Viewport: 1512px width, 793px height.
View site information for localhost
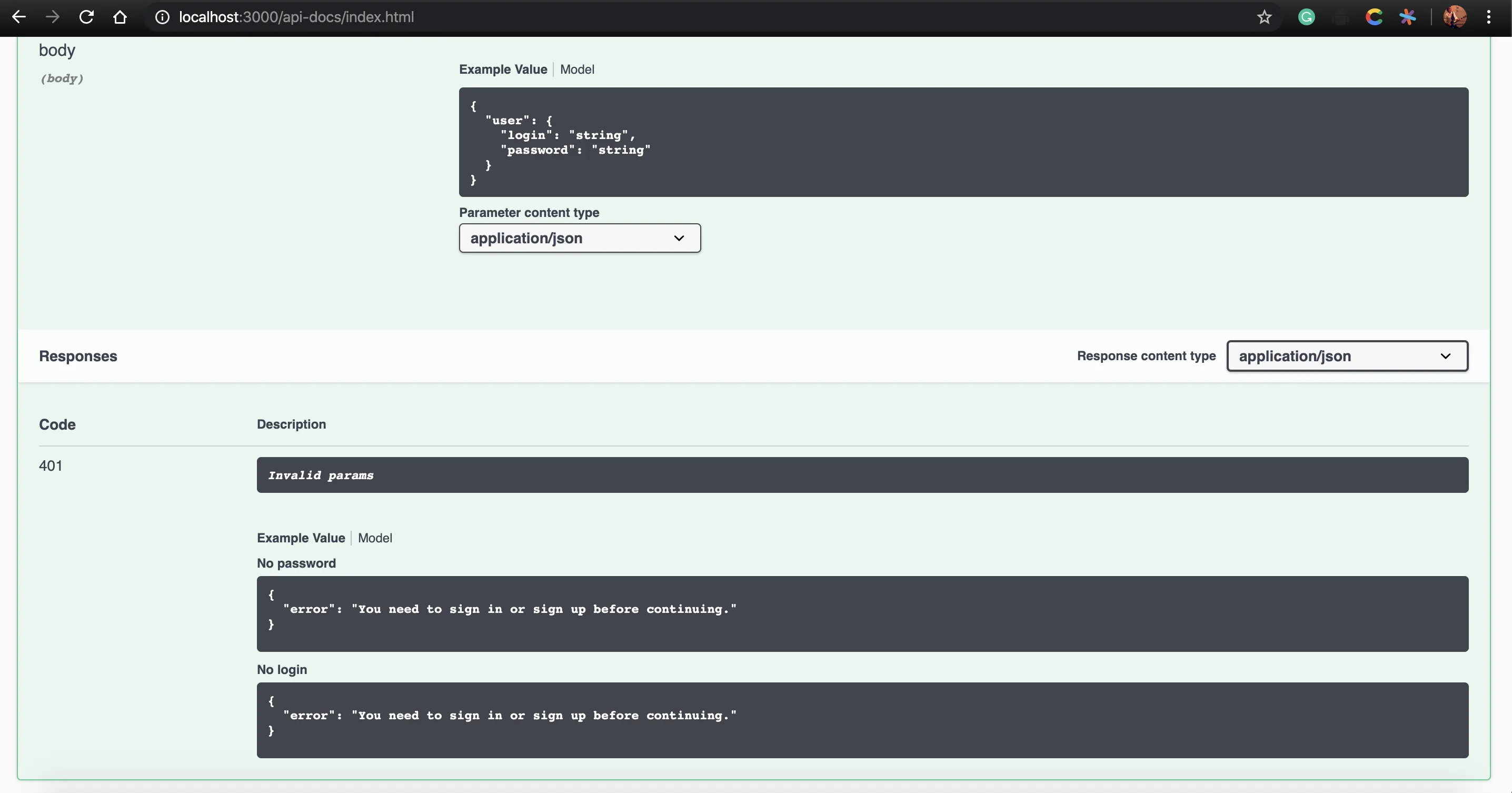pyautogui.click(x=162, y=17)
